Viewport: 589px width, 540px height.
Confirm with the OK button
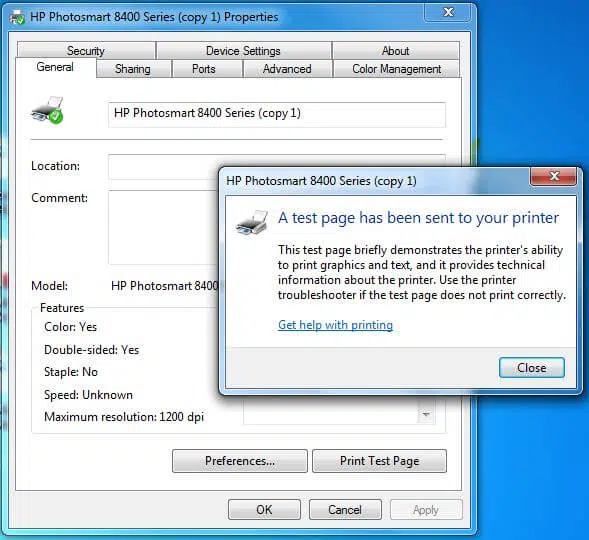click(264, 510)
